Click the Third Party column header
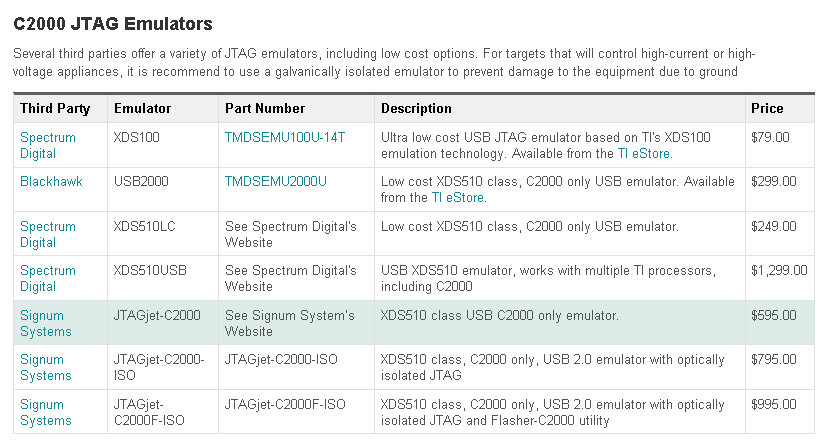 [x=55, y=108]
